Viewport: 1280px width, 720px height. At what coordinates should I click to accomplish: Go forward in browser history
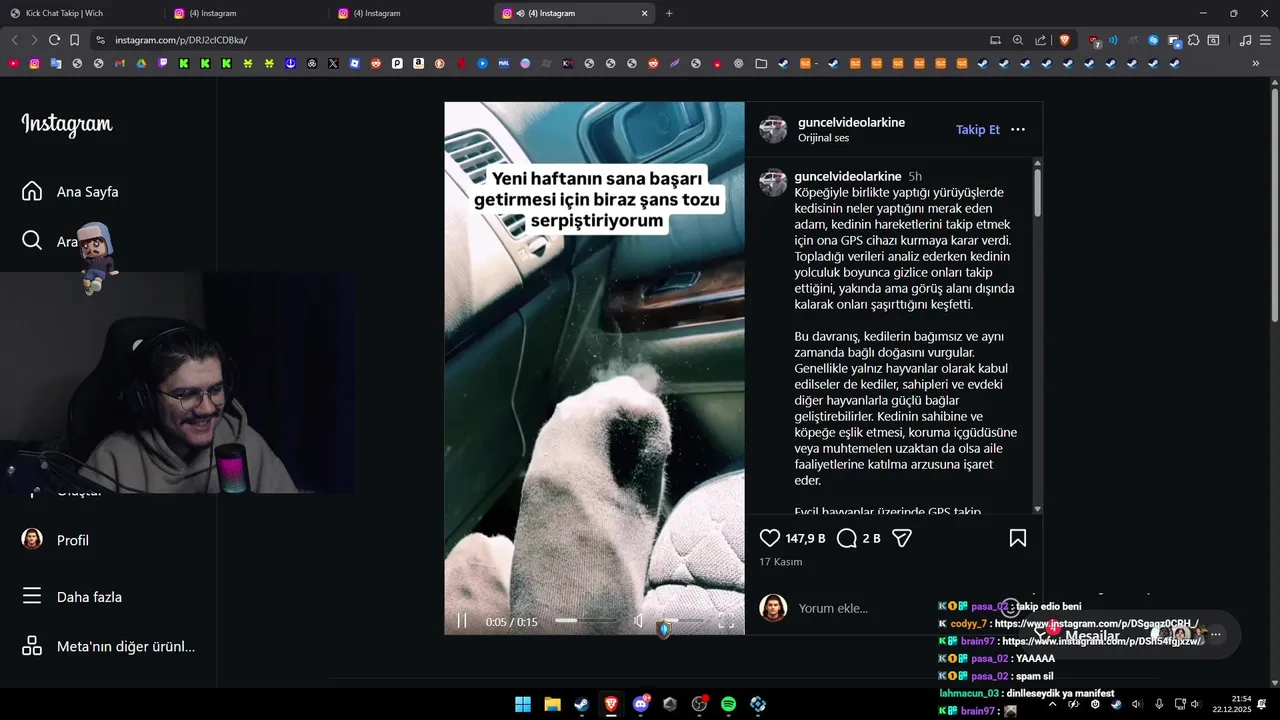34,40
